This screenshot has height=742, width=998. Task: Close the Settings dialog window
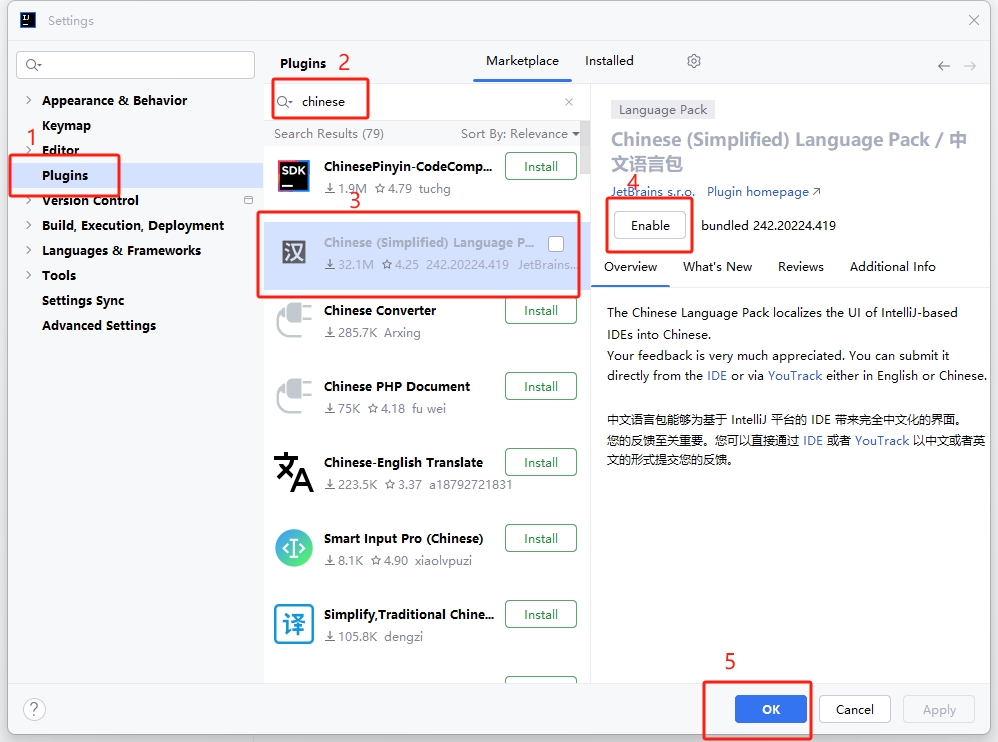pos(974,20)
